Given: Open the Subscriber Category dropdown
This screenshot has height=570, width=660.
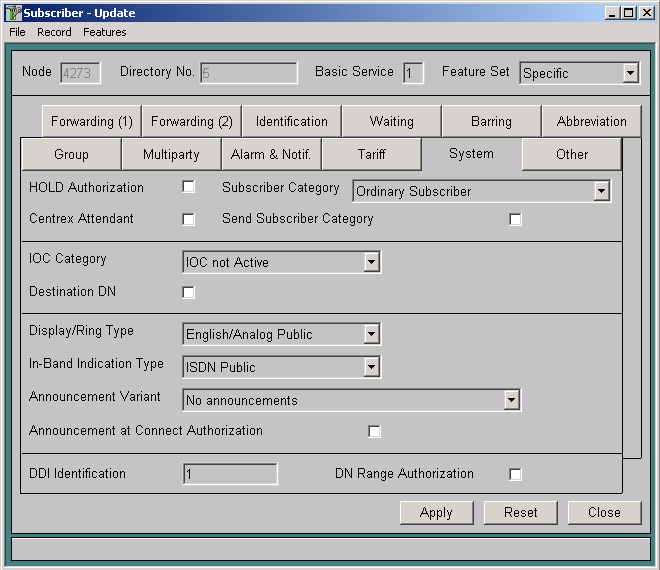Looking at the screenshot, I should (x=600, y=191).
